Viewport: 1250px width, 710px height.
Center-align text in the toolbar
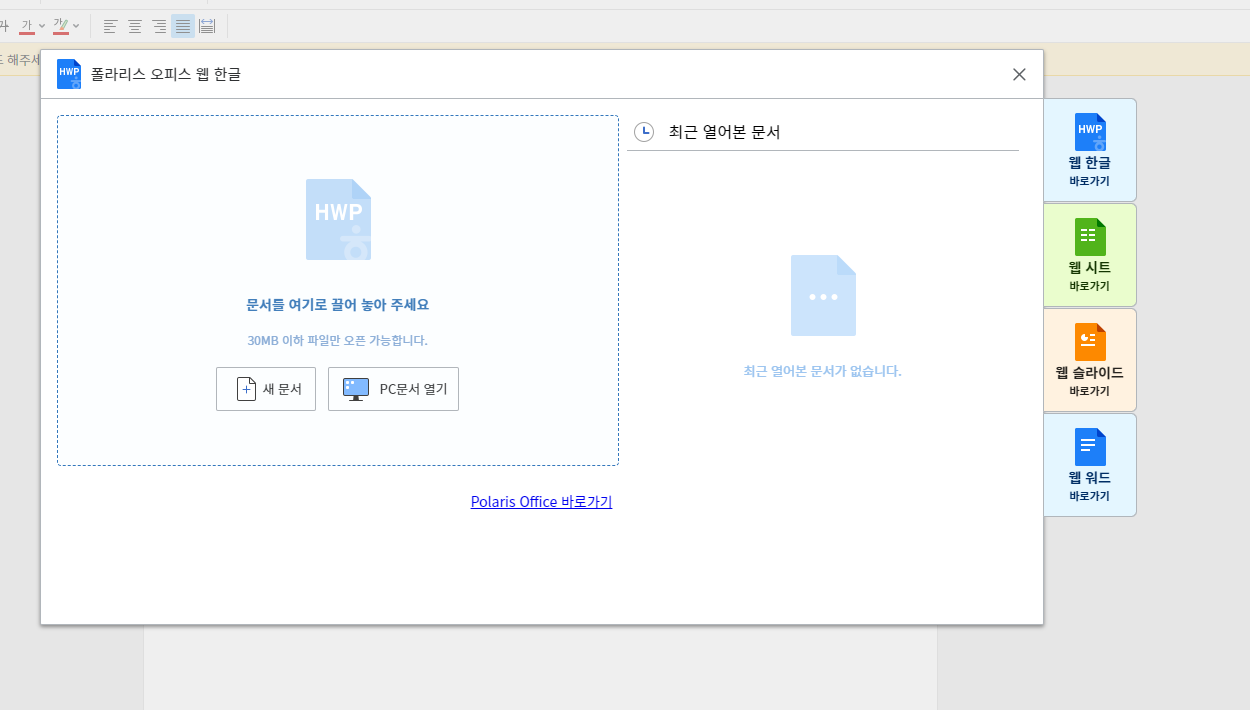click(x=135, y=26)
